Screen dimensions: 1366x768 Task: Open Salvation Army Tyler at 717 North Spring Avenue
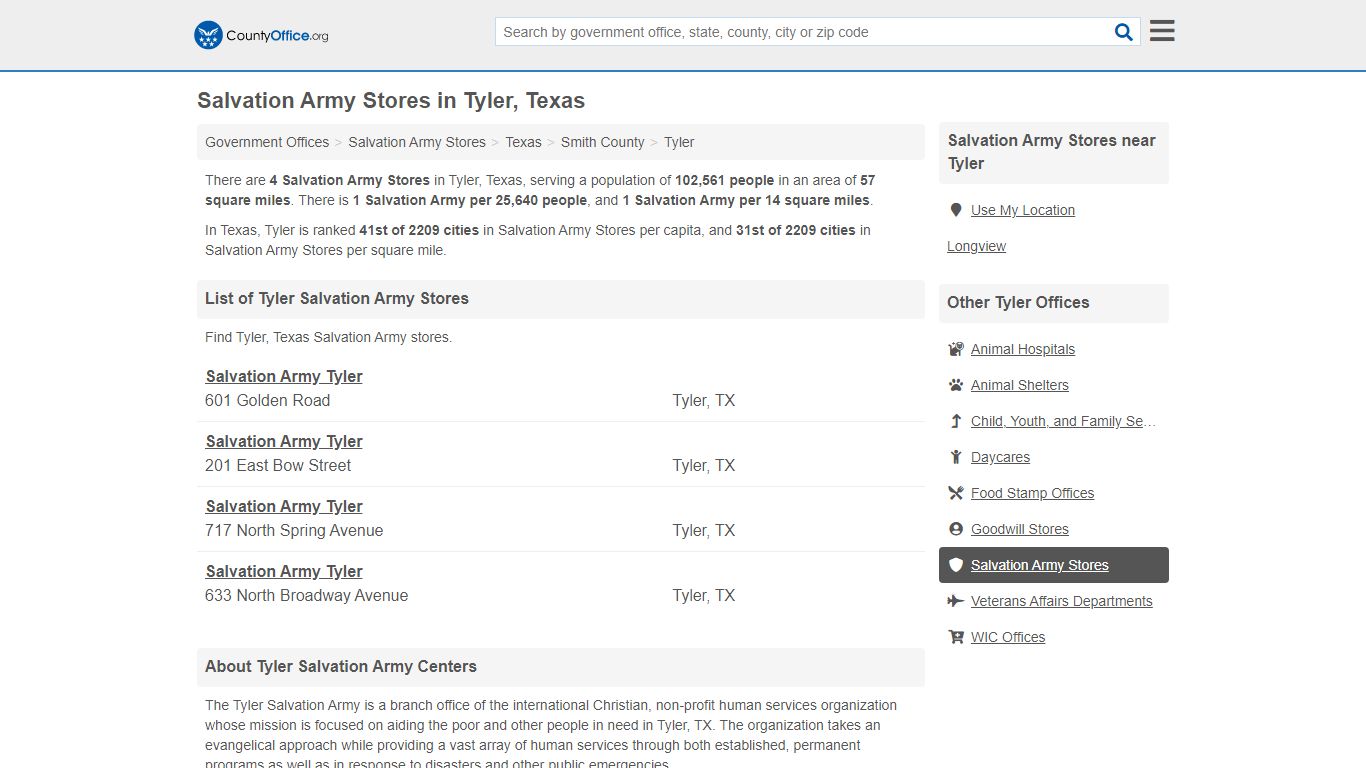tap(284, 506)
